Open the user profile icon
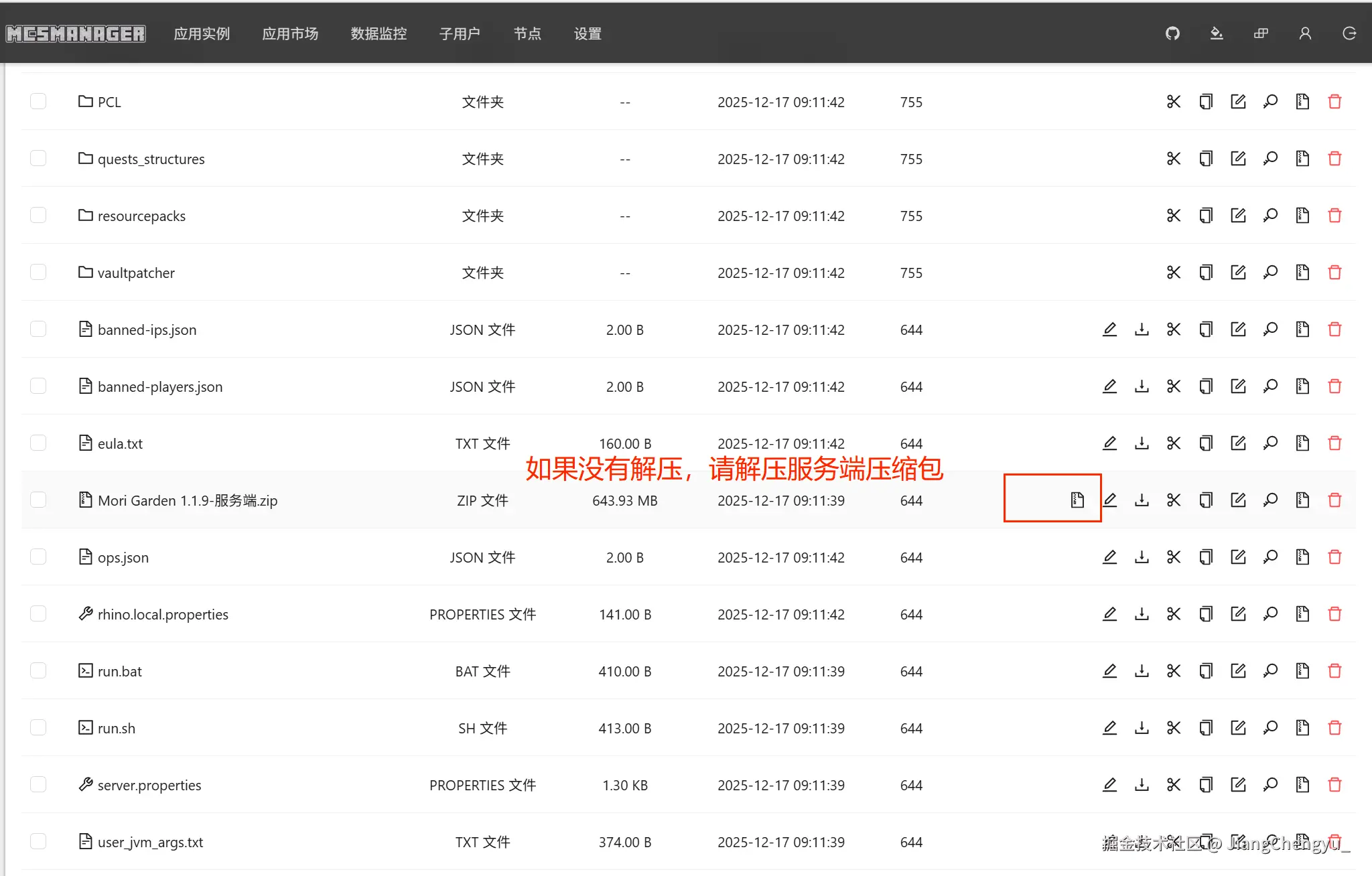Viewport: 1372px width, 876px height. [1305, 33]
